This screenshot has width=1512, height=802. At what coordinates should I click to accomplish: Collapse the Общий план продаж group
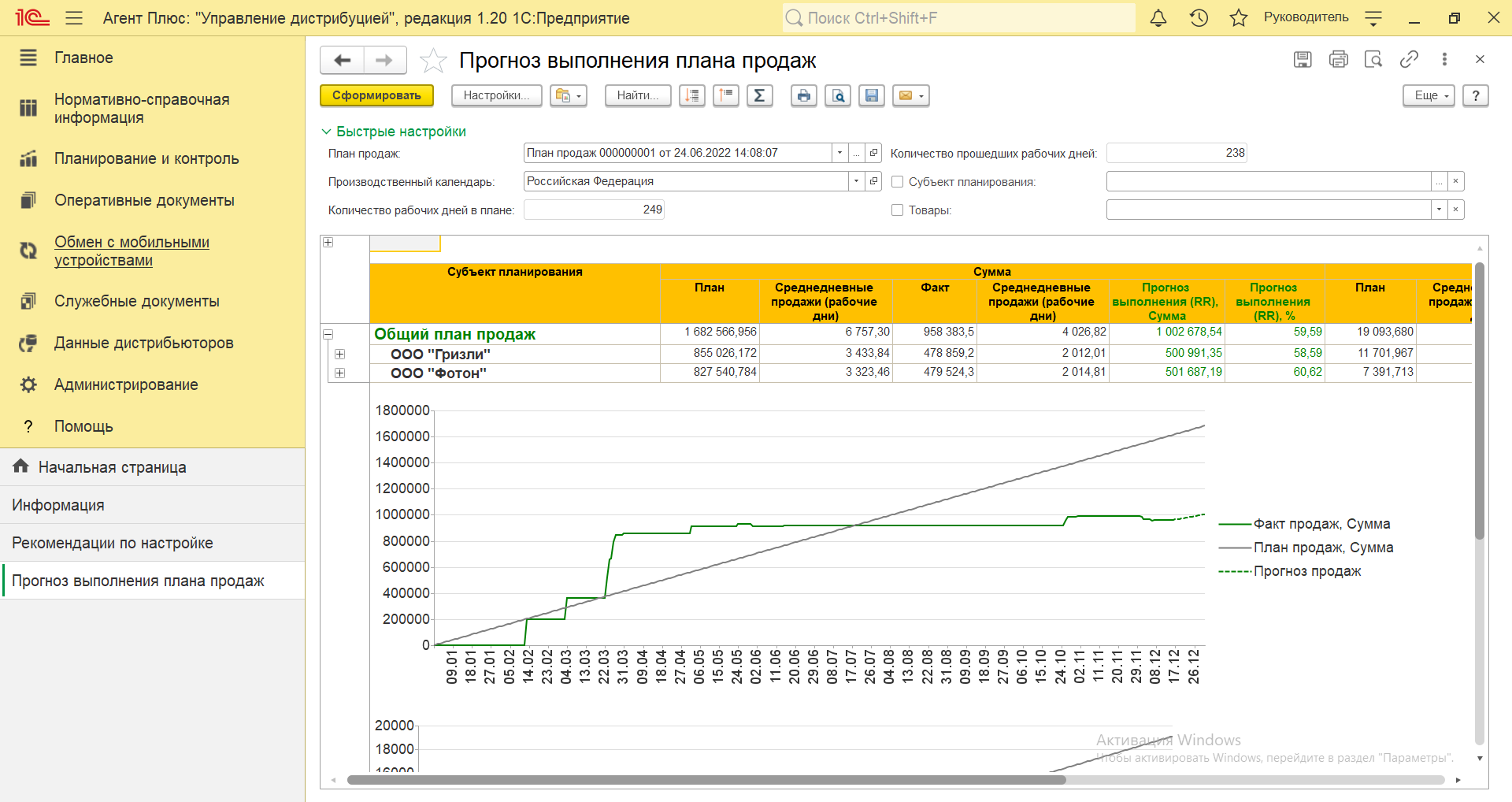[328, 334]
